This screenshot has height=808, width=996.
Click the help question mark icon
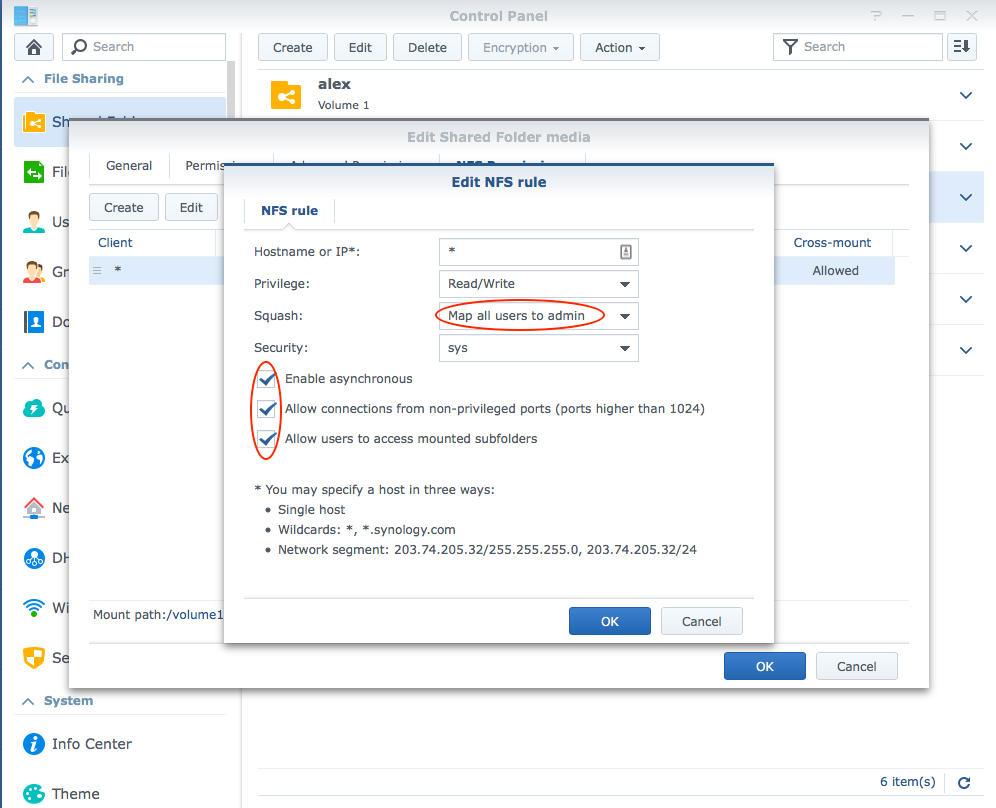point(876,16)
